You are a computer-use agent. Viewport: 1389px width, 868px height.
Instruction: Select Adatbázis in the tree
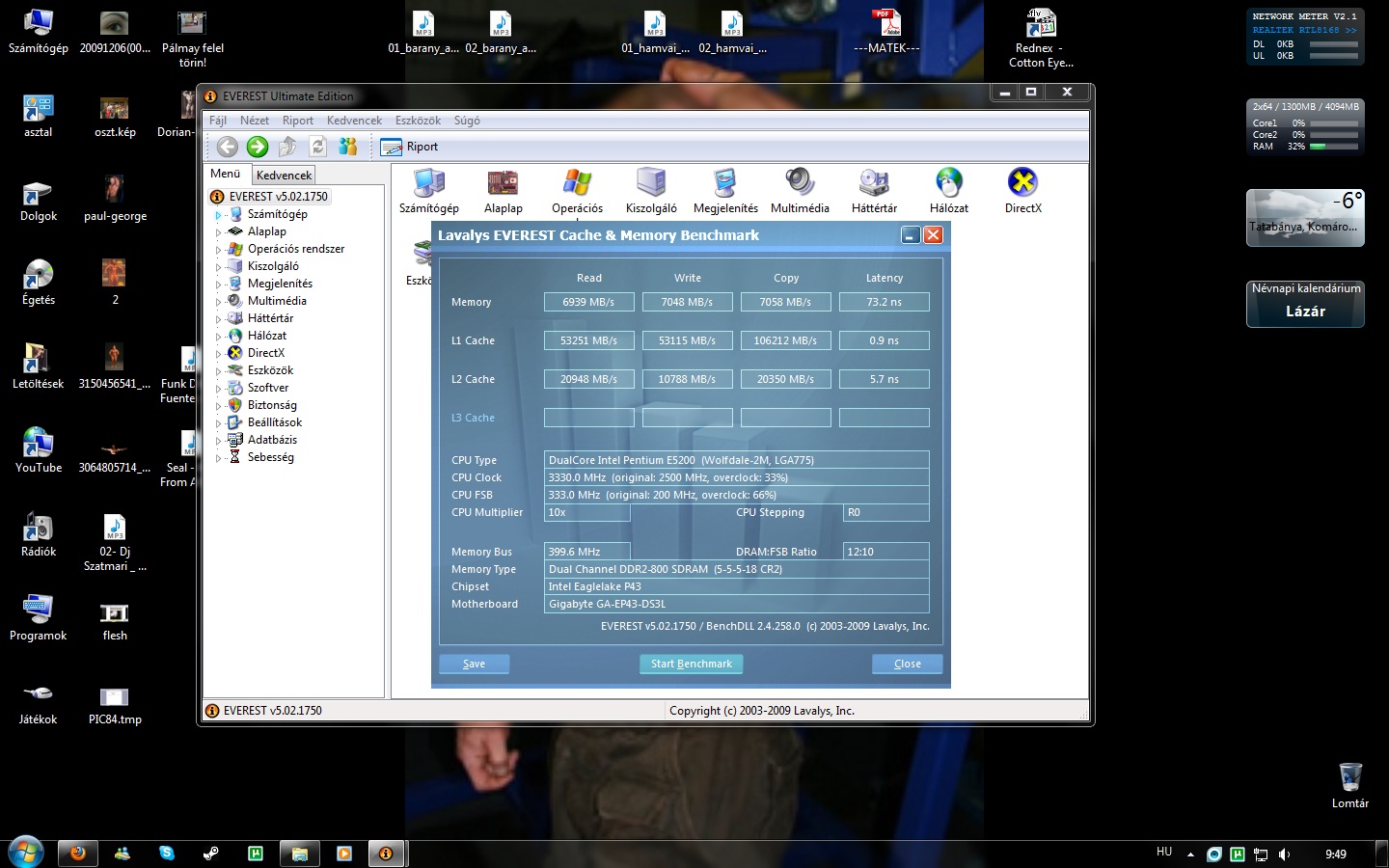pyautogui.click(x=272, y=440)
